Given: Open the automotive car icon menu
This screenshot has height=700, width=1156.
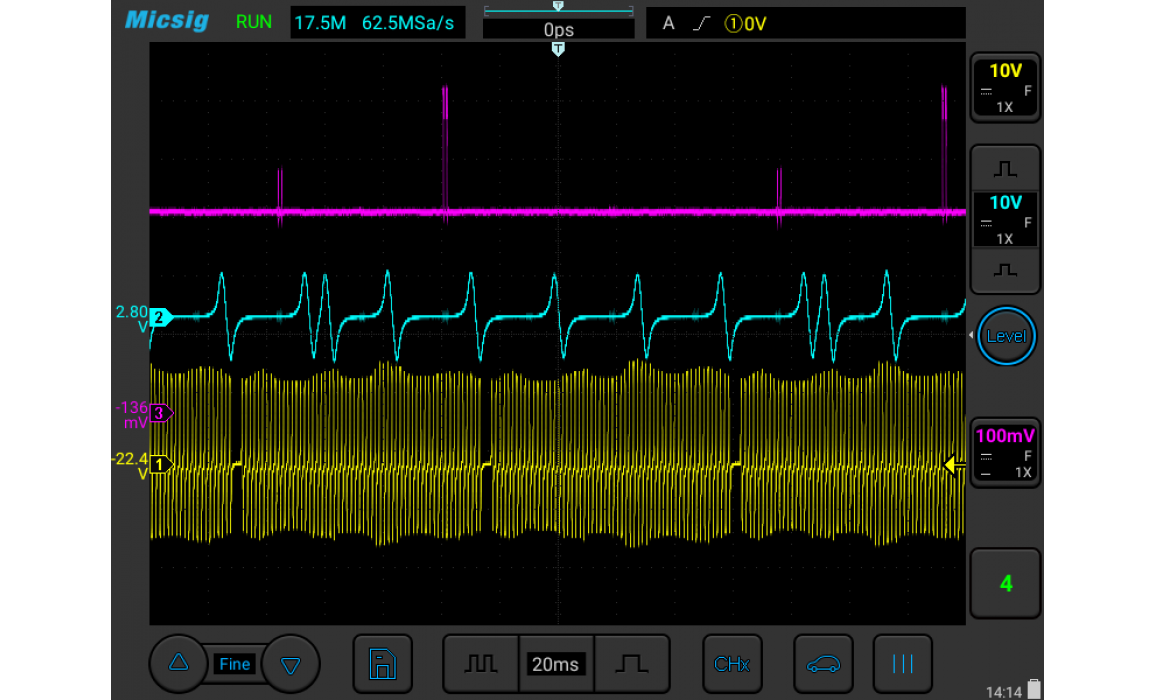Looking at the screenshot, I should 823,664.
